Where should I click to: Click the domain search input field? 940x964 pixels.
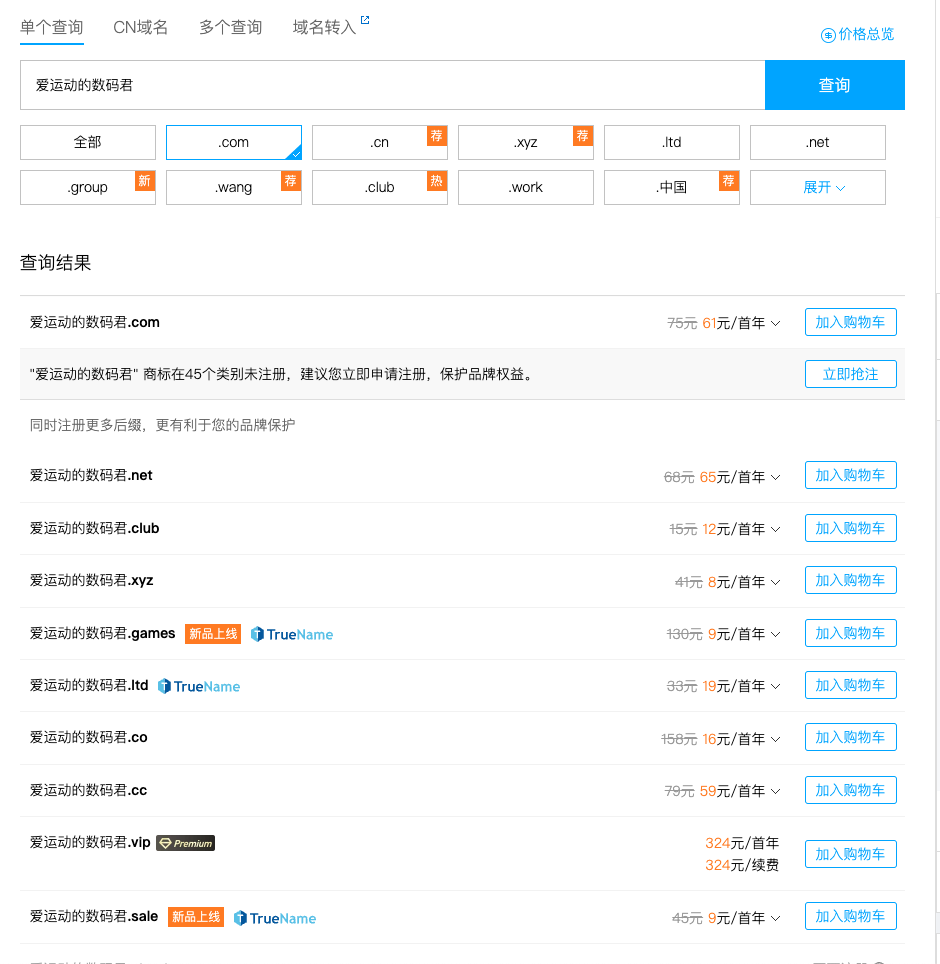[390, 85]
